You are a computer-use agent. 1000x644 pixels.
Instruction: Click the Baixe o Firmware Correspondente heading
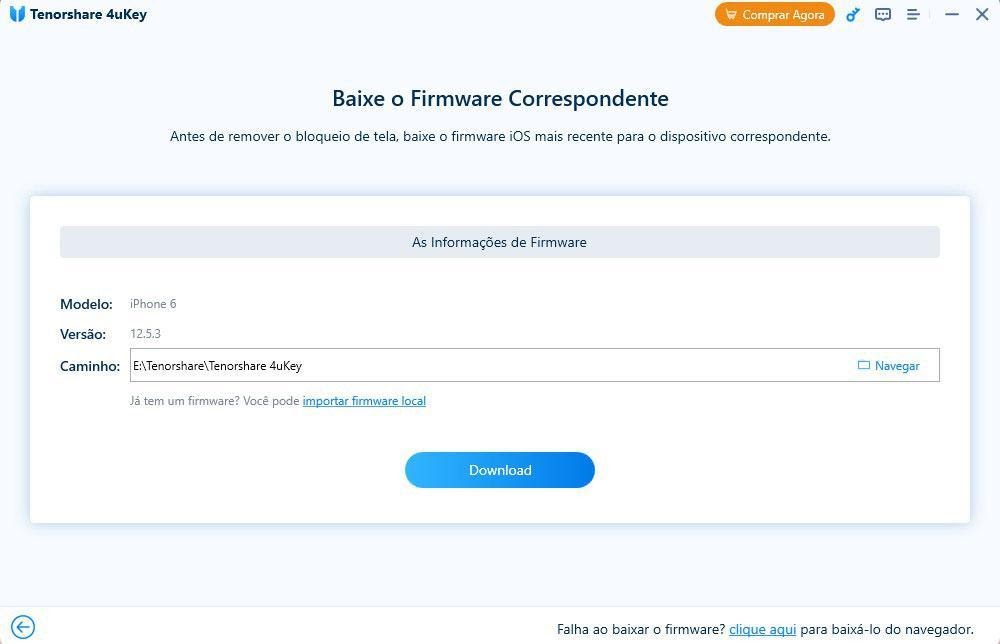point(500,98)
